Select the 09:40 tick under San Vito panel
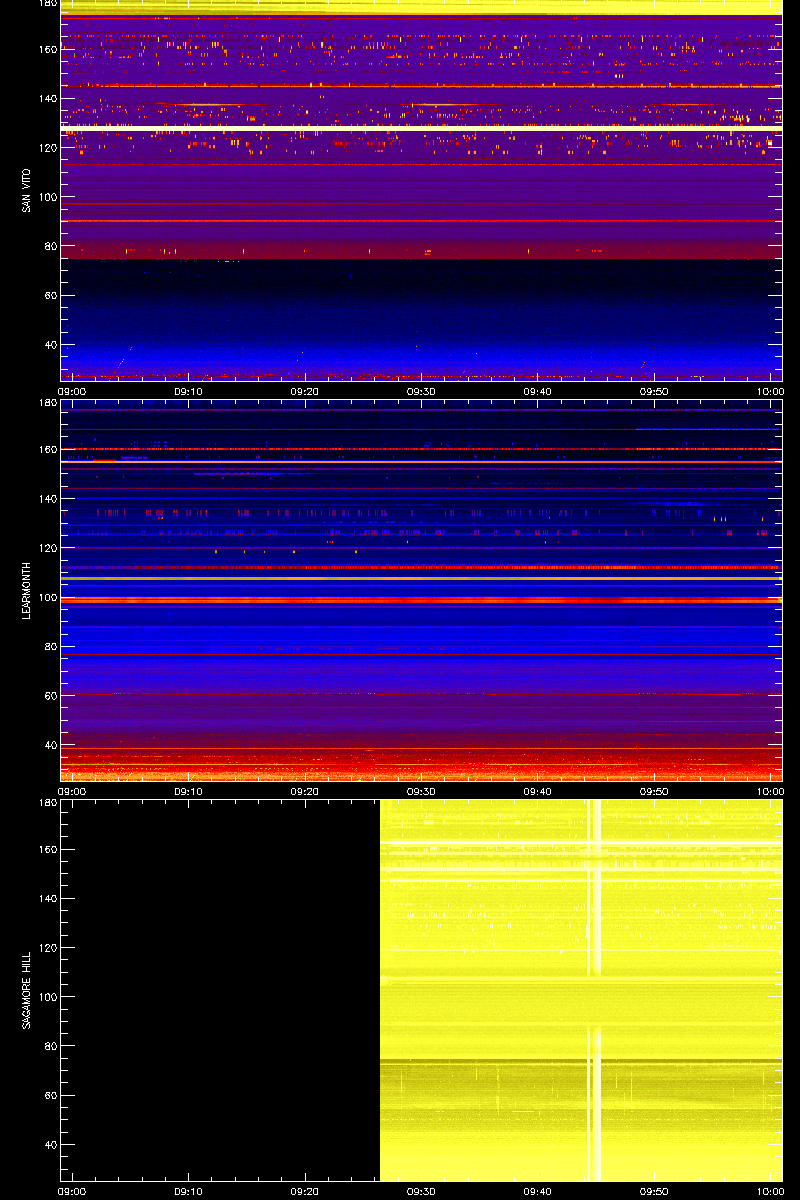The height and width of the screenshot is (1200, 800). (538, 391)
